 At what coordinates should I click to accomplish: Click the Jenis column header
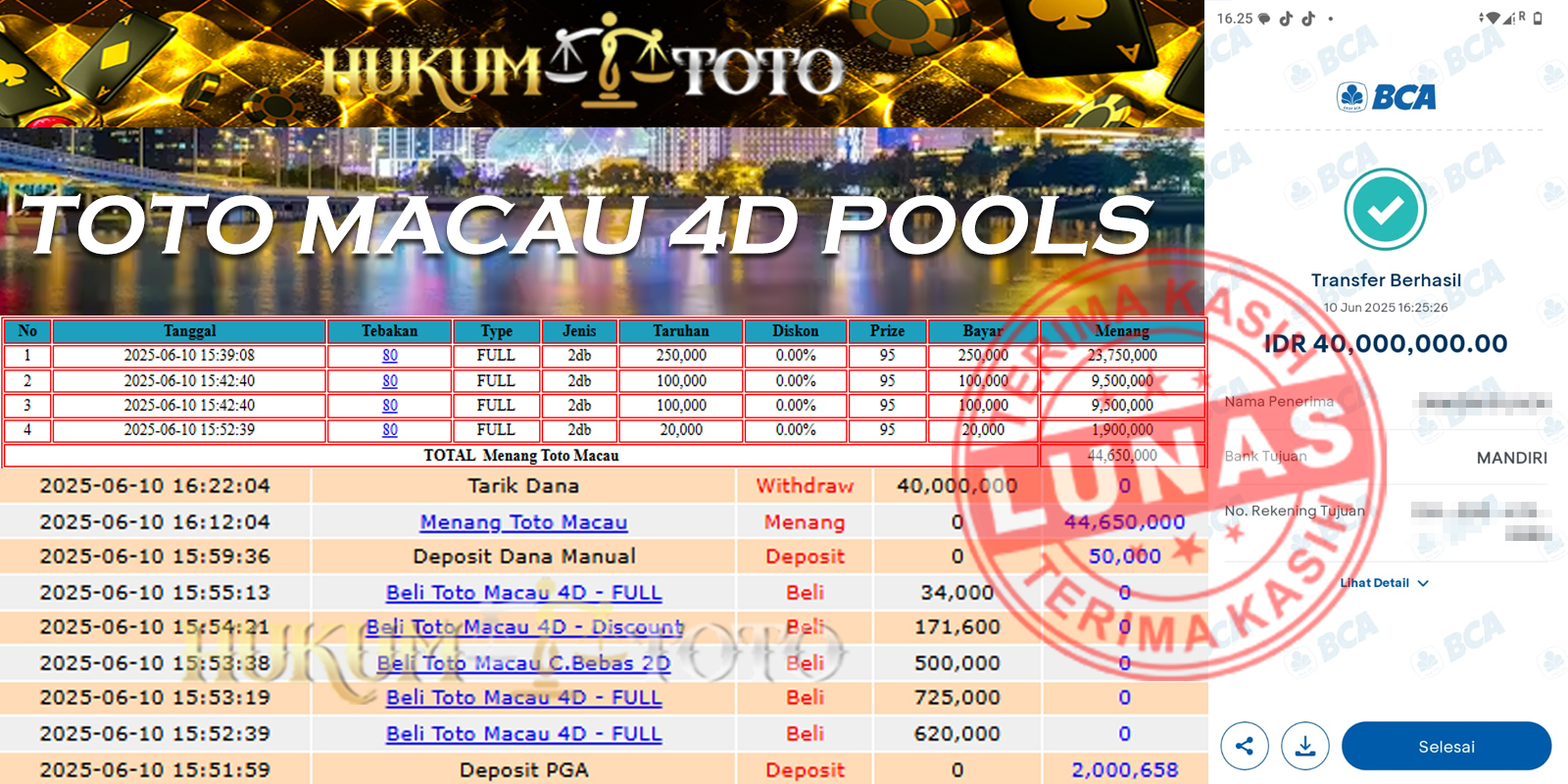tap(579, 331)
